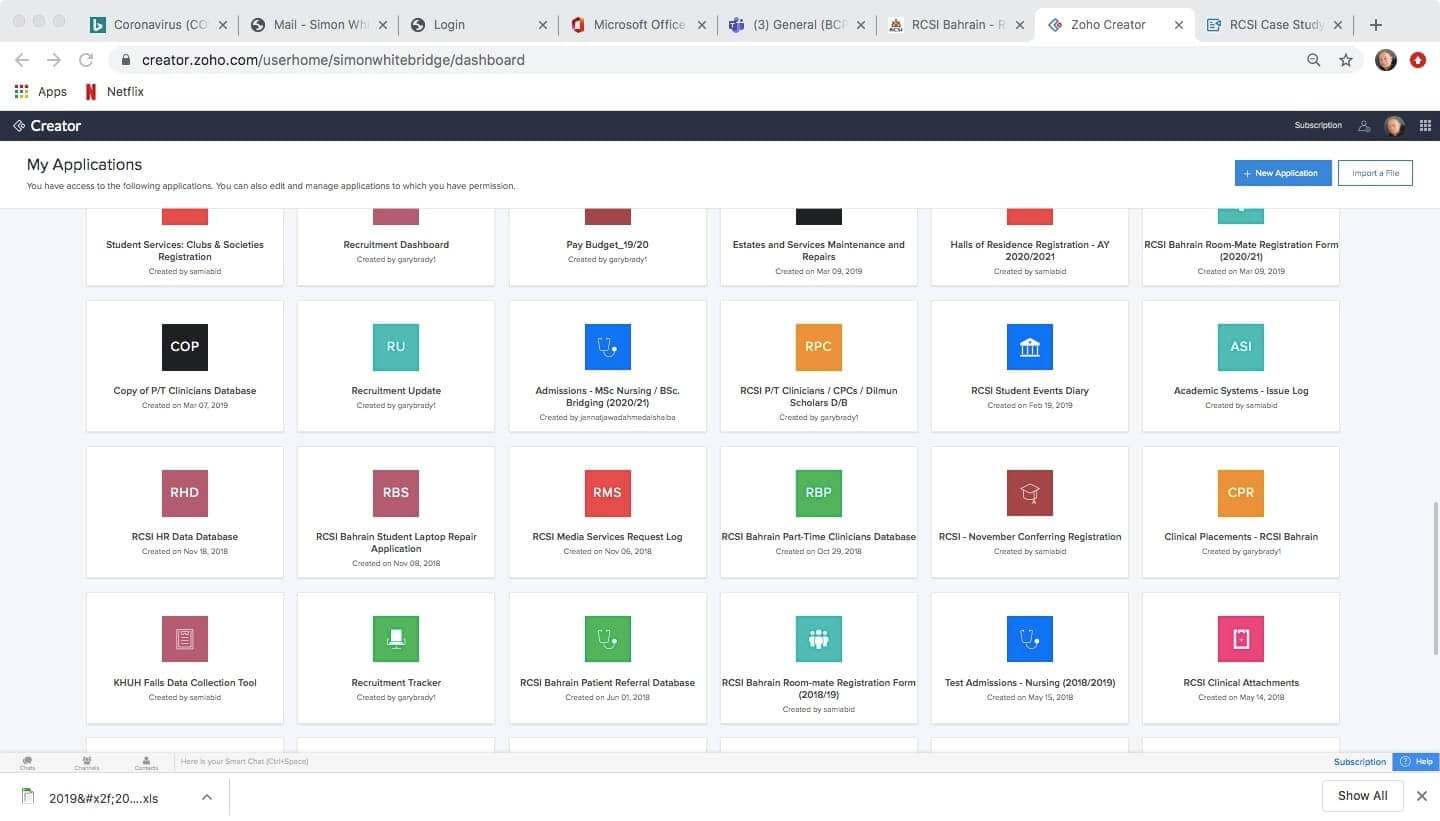Viewport: 1440px width, 821px height.
Task: Open the Apps bookmarks shortcut
Action: coord(41,92)
